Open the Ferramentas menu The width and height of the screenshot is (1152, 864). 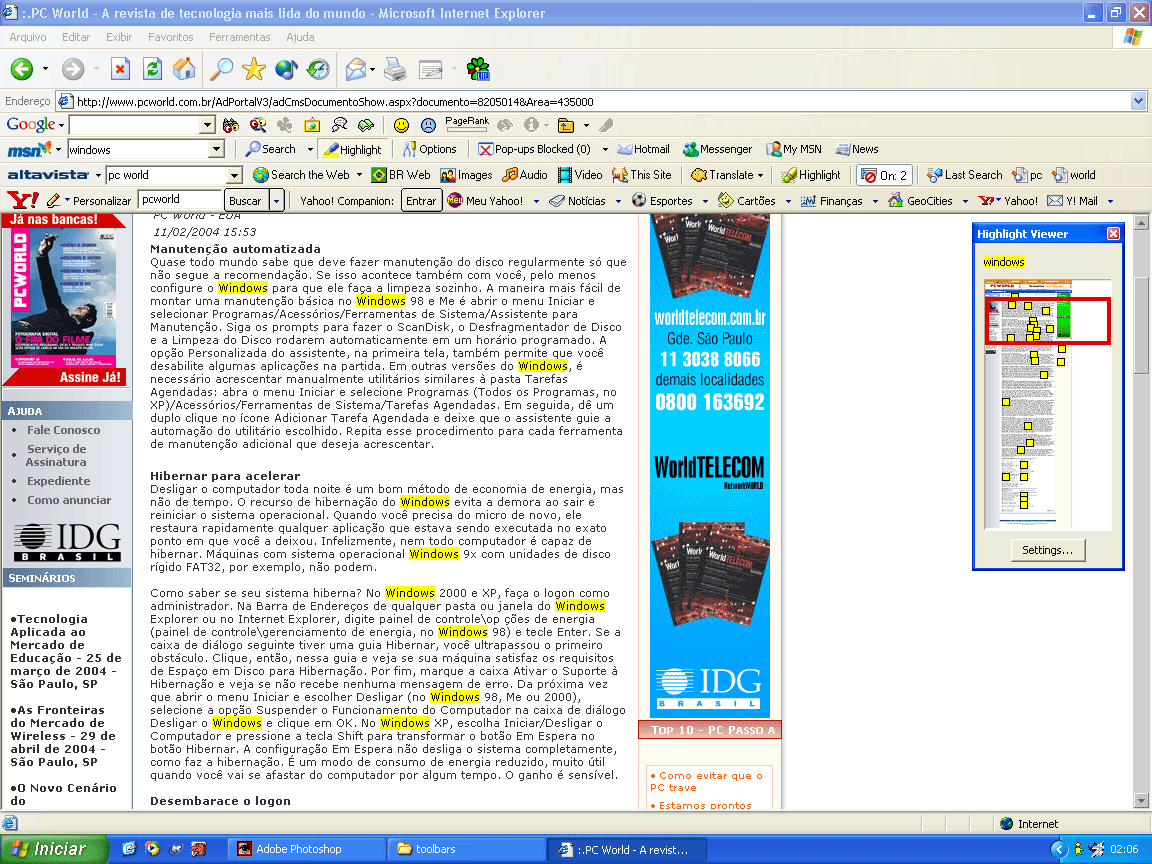pos(240,37)
